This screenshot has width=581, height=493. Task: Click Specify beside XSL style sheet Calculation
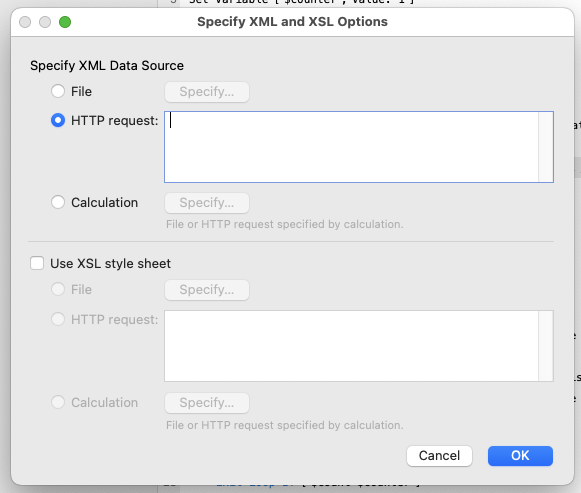(x=207, y=403)
